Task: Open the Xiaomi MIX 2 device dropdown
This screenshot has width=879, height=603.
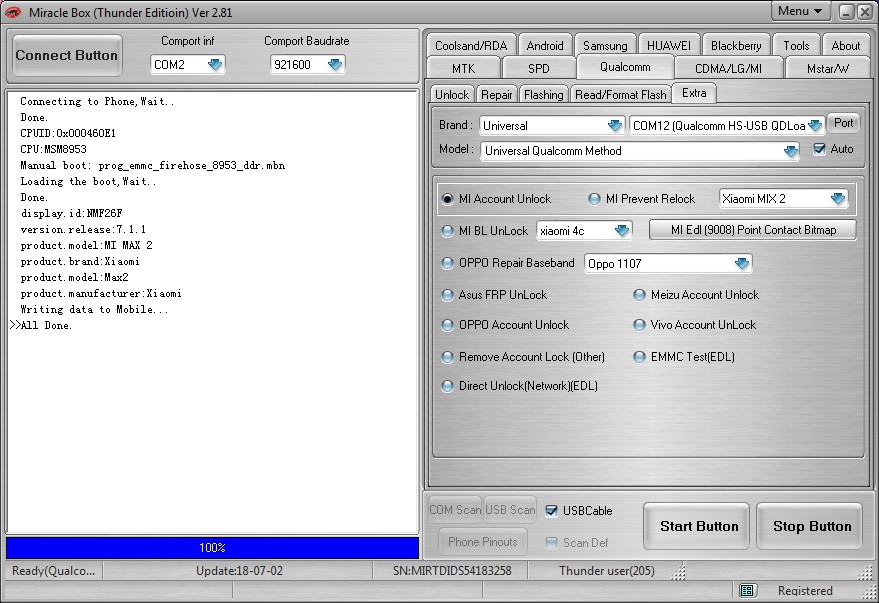Action: click(x=838, y=198)
